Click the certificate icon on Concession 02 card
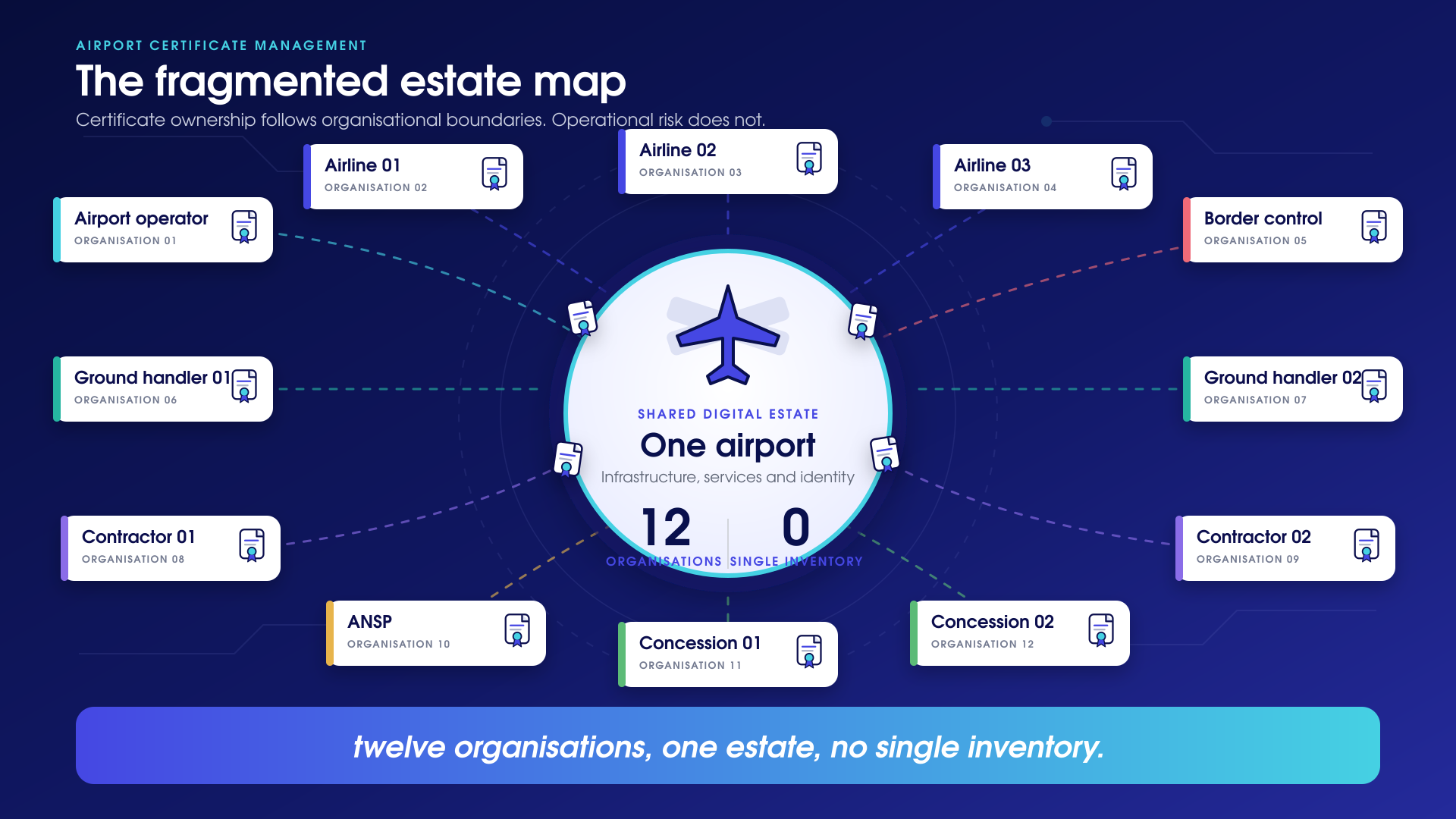Screen dimensions: 1456x819 coord(1101,630)
